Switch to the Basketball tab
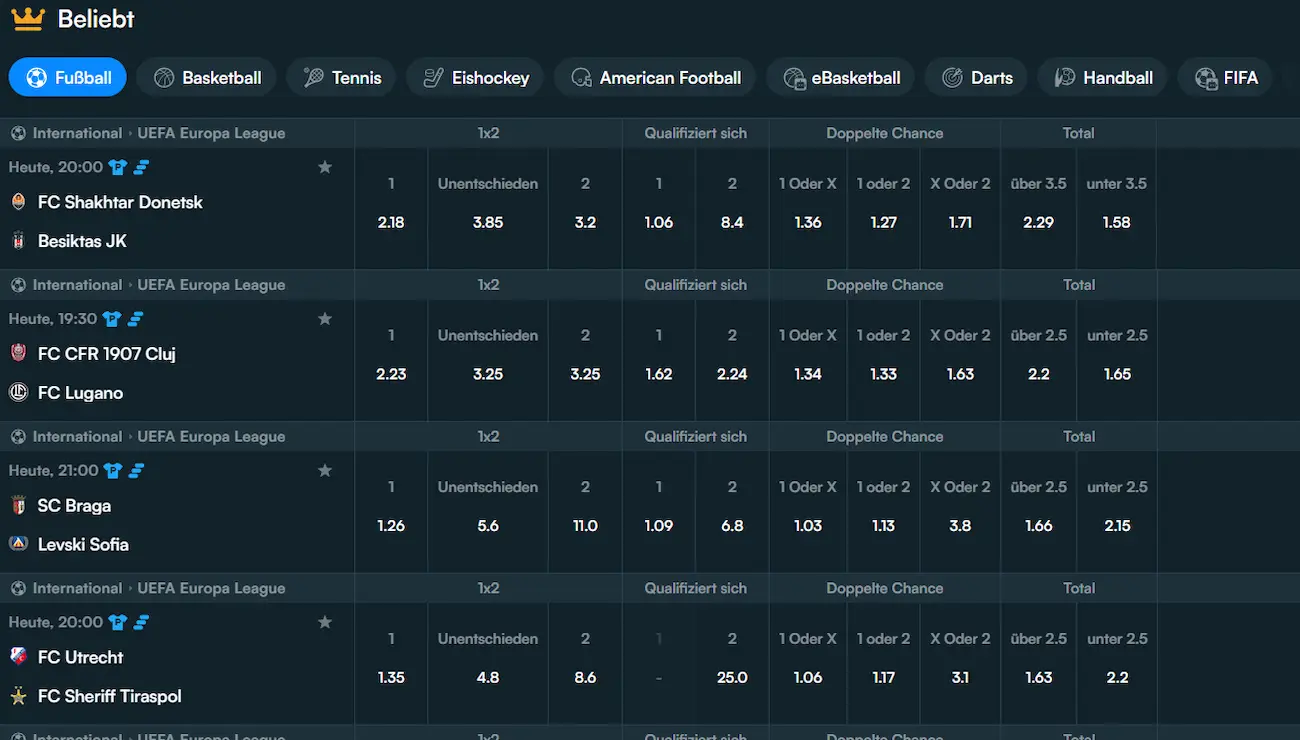This screenshot has height=740, width=1300. click(x=207, y=77)
